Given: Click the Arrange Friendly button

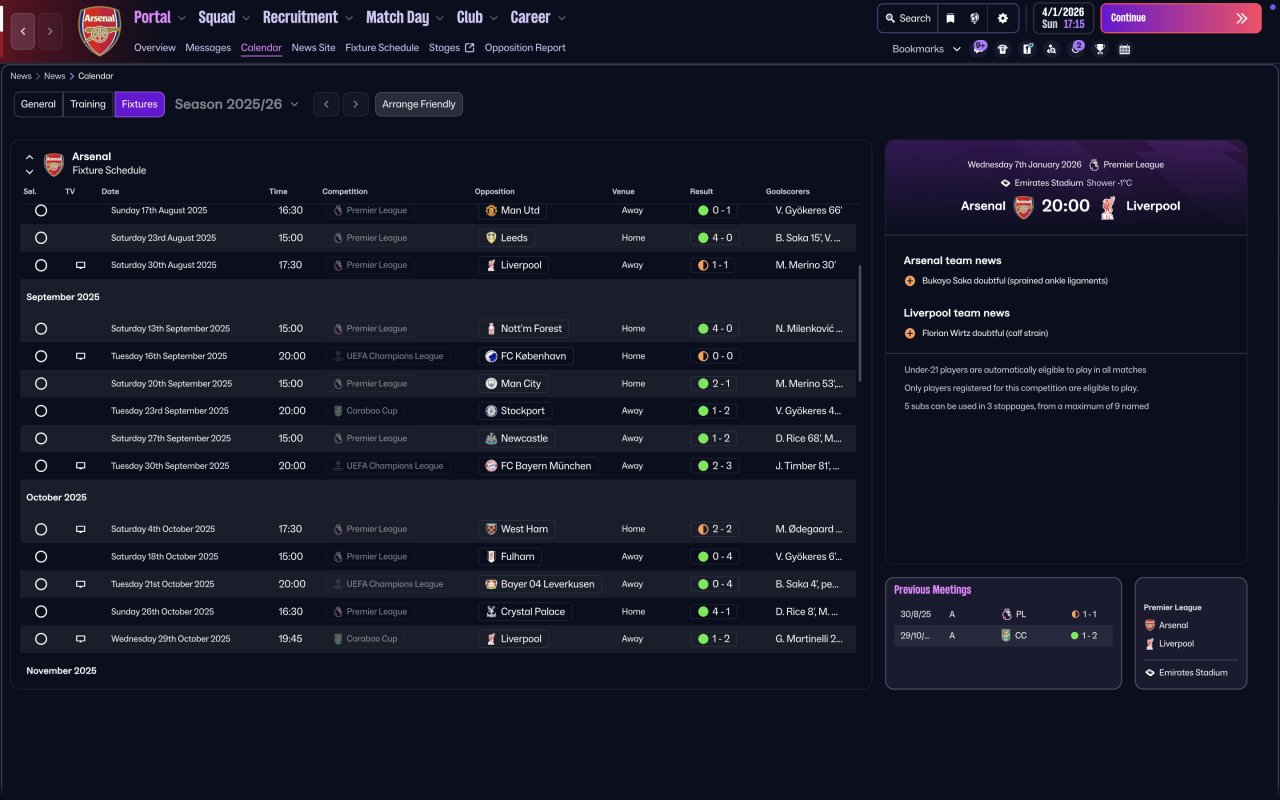Looking at the screenshot, I should [419, 104].
